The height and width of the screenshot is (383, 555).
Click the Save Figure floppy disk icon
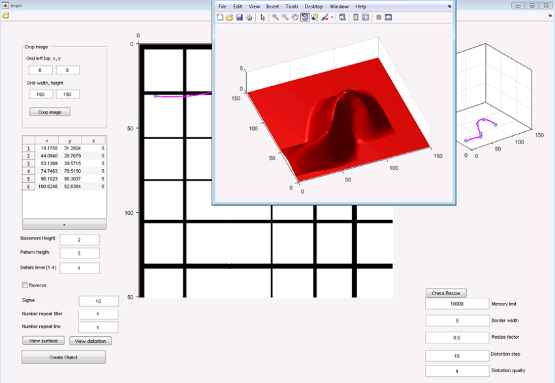tap(239, 17)
